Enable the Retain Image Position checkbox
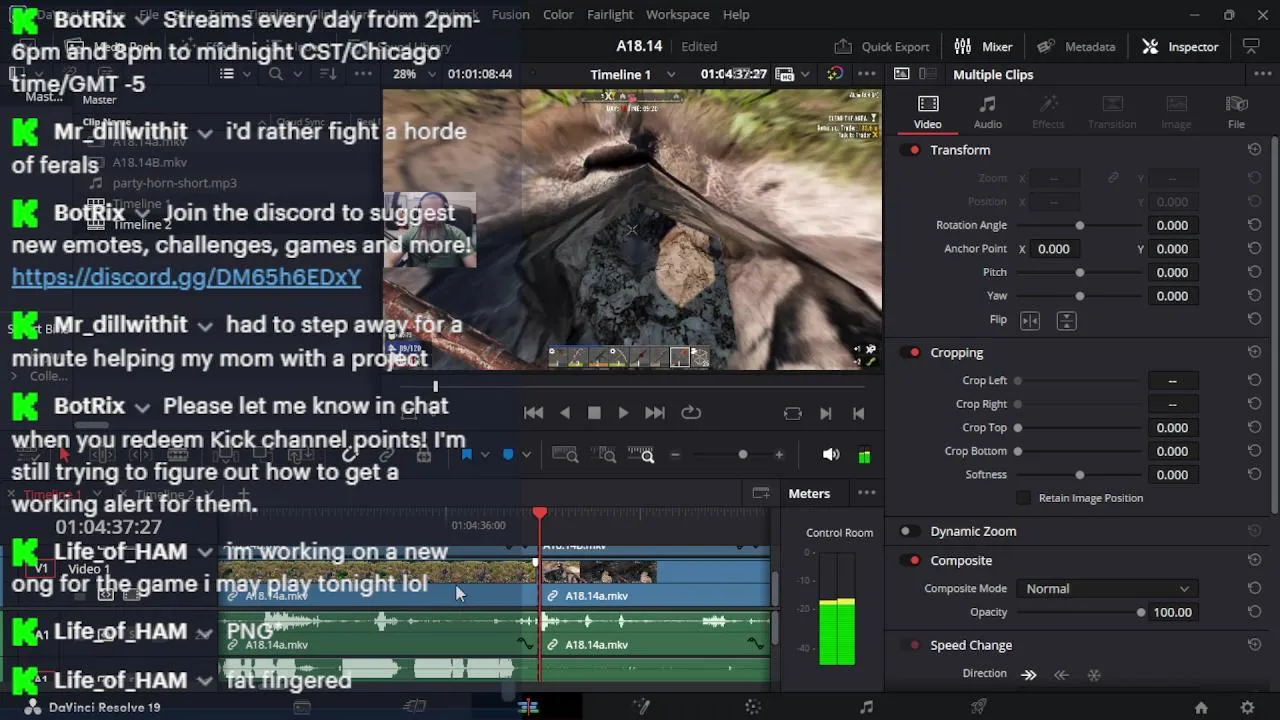The width and height of the screenshot is (1280, 720). 1023,498
